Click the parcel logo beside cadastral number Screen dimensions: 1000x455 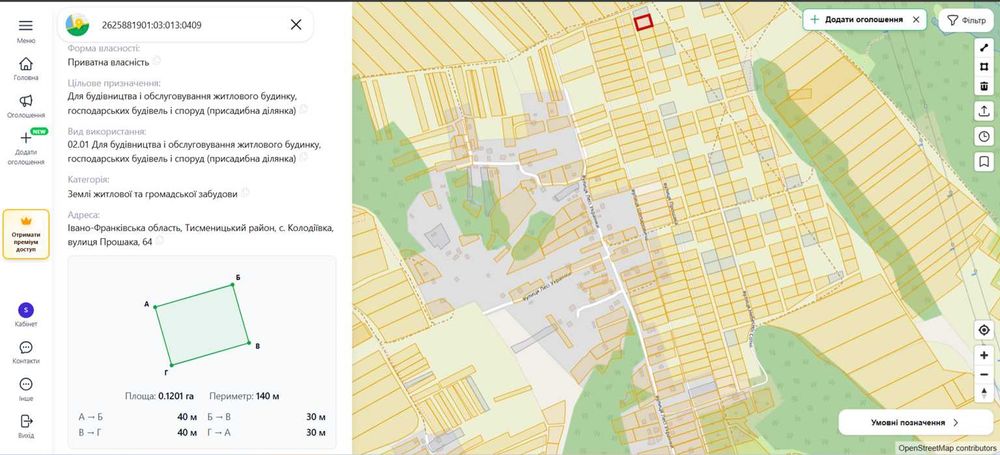tap(78, 25)
